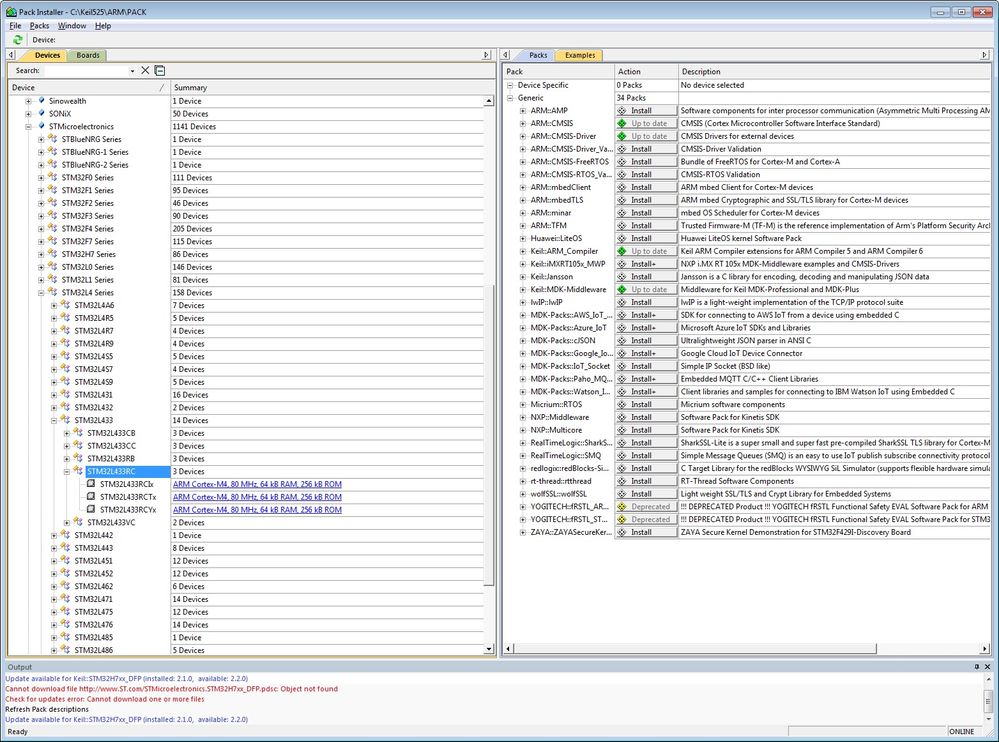Collapse the STM32L433RC node
Viewport: 999px width, 742px height.
[x=67, y=471]
